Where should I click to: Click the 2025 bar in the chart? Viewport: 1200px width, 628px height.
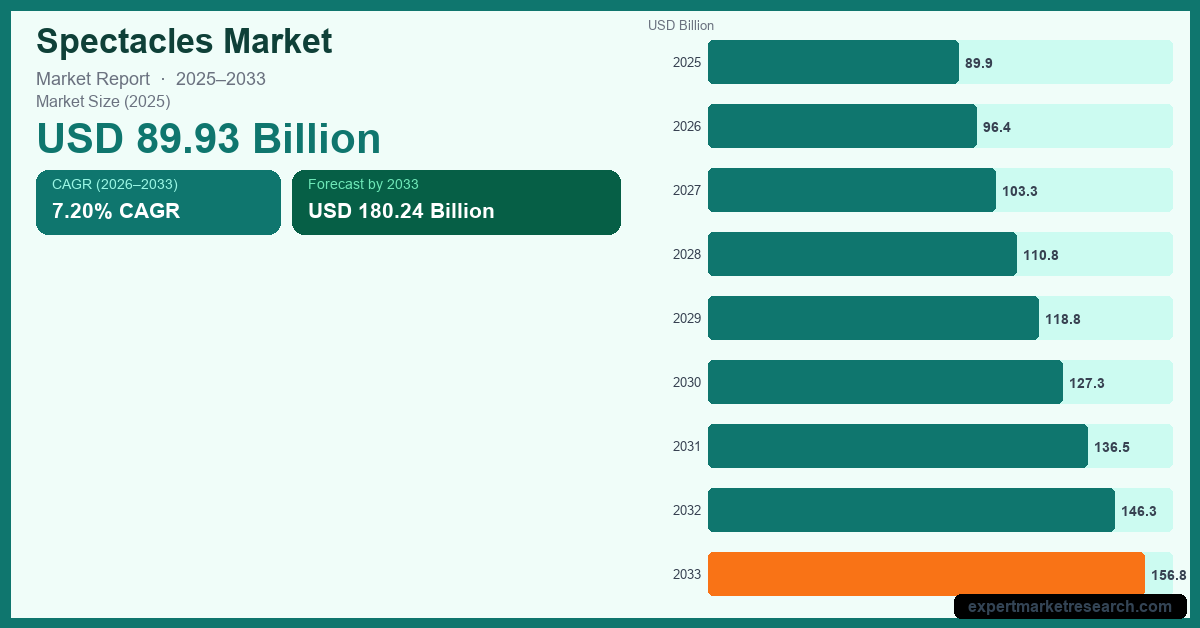pyautogui.click(x=833, y=62)
